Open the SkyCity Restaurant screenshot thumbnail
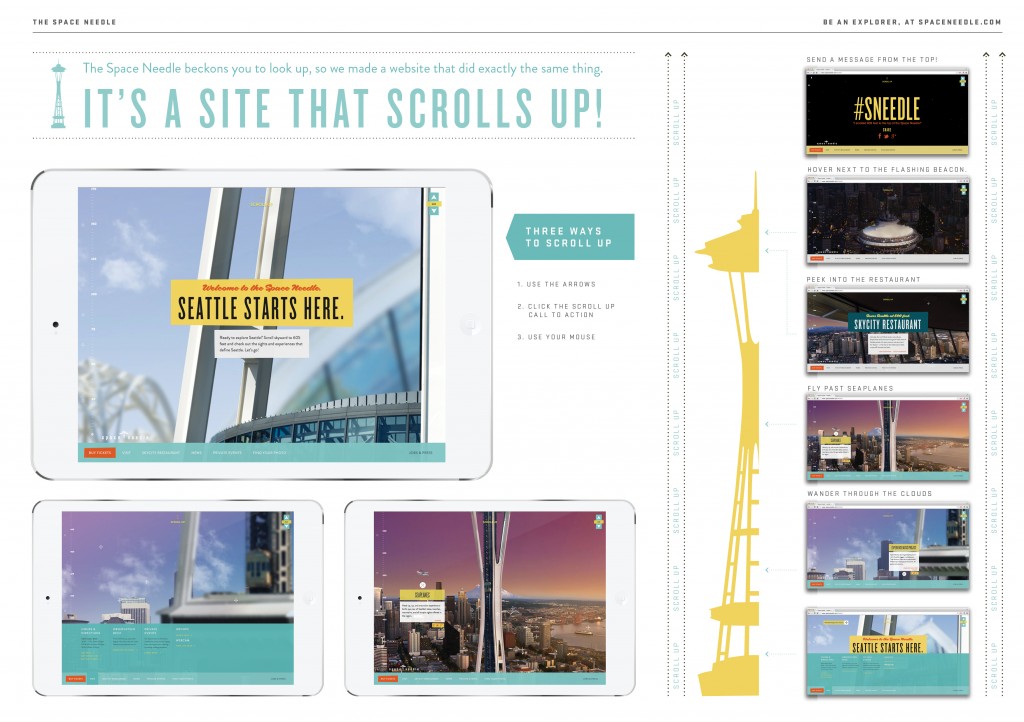 tap(887, 330)
